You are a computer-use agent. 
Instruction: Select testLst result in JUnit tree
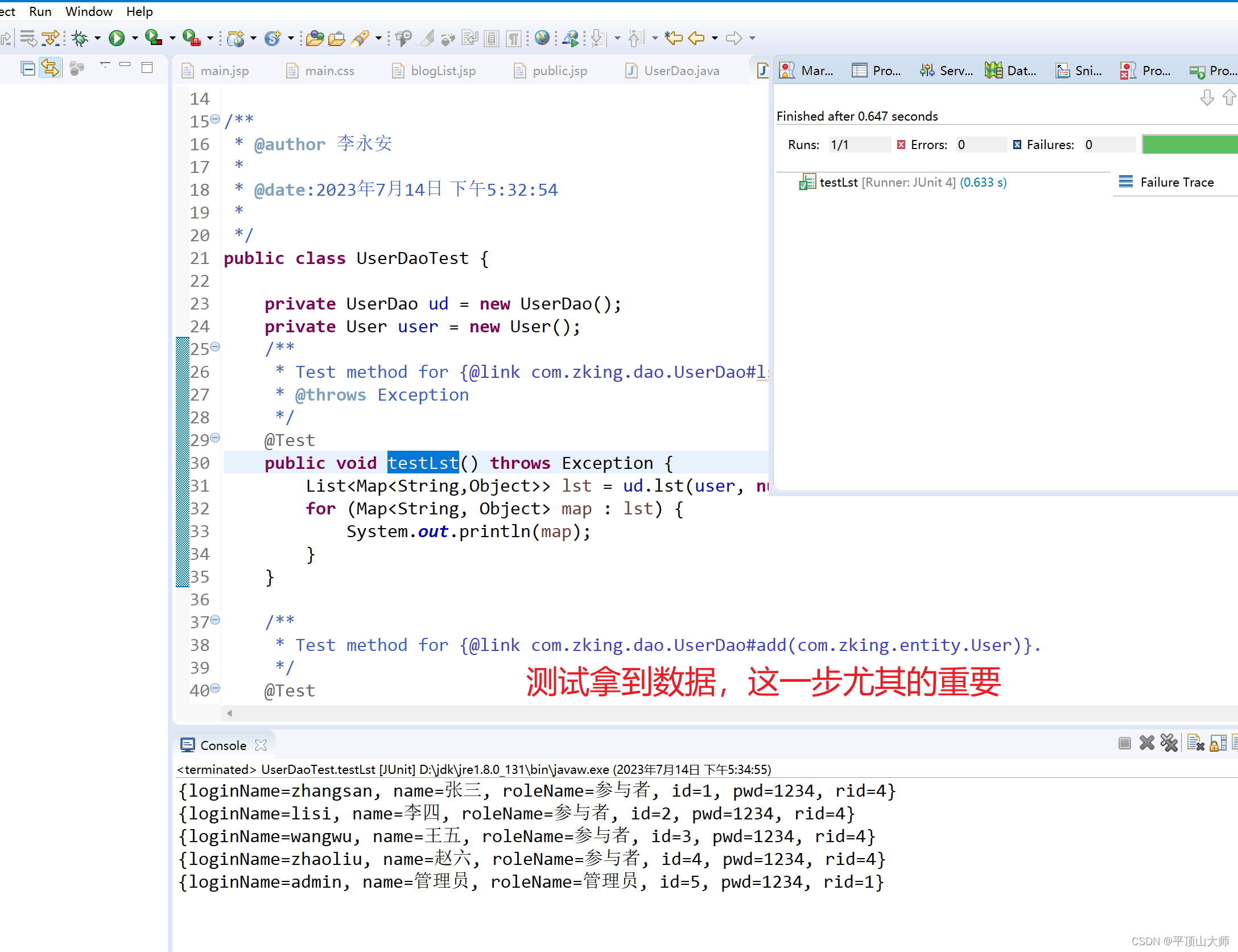click(x=903, y=182)
